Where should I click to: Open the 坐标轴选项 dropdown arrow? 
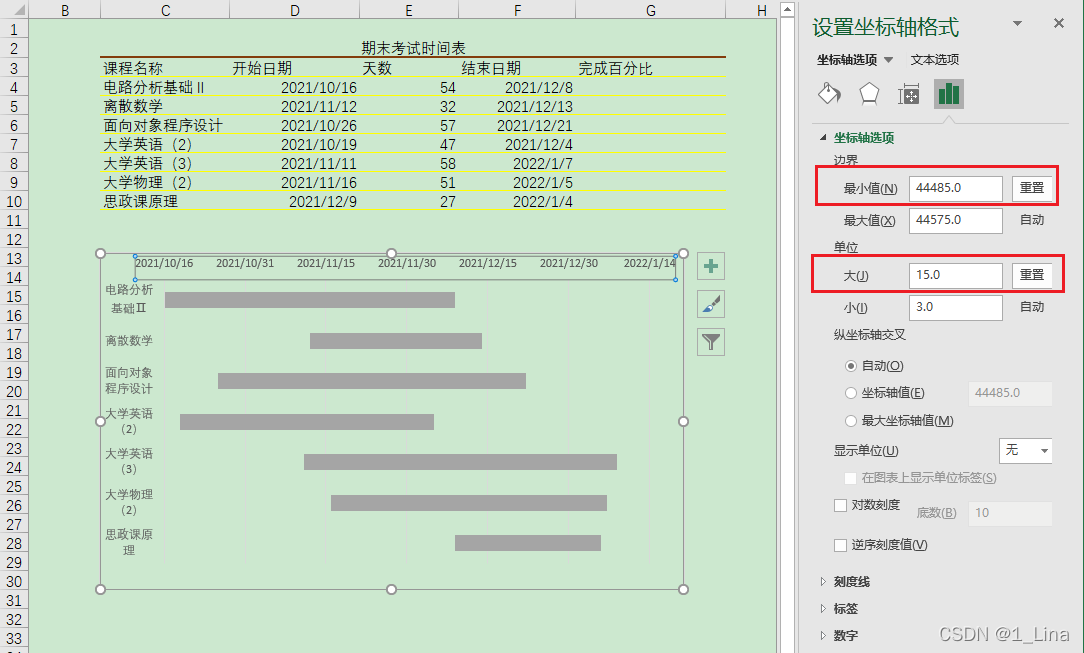point(889,60)
